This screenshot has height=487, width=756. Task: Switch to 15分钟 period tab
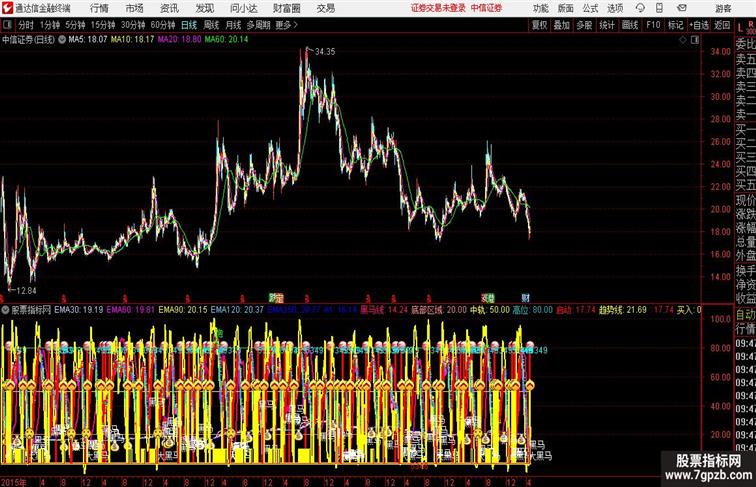point(103,25)
